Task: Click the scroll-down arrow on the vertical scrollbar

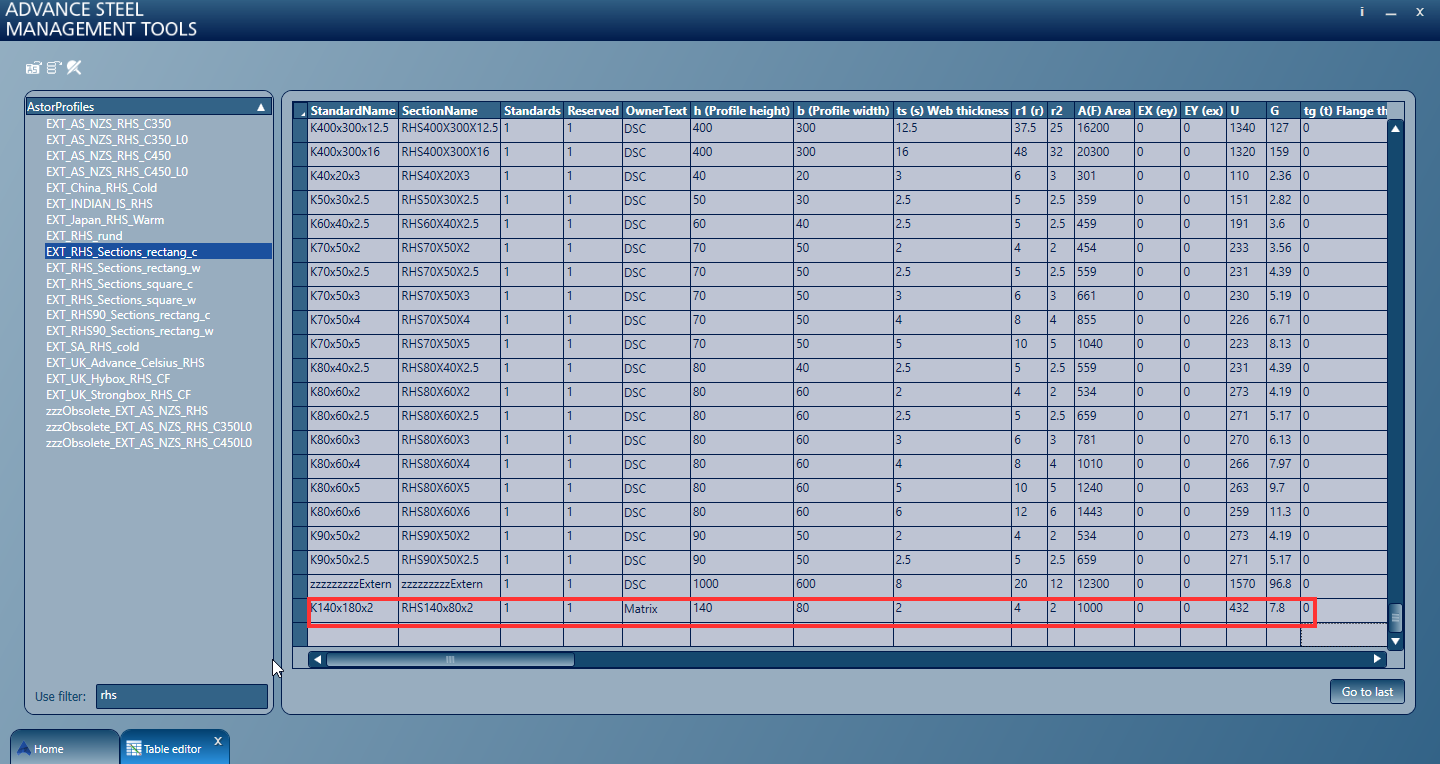Action: click(1395, 643)
